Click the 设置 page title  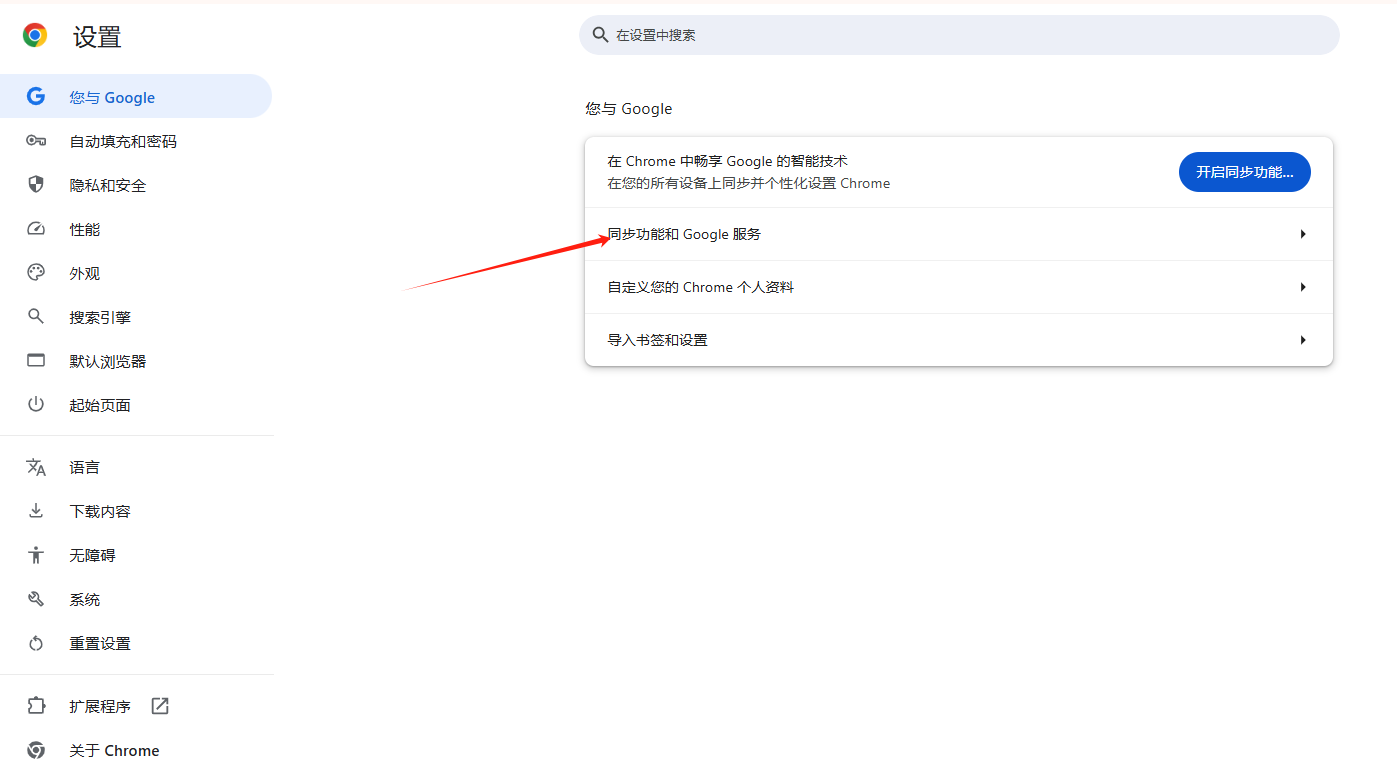point(97,37)
